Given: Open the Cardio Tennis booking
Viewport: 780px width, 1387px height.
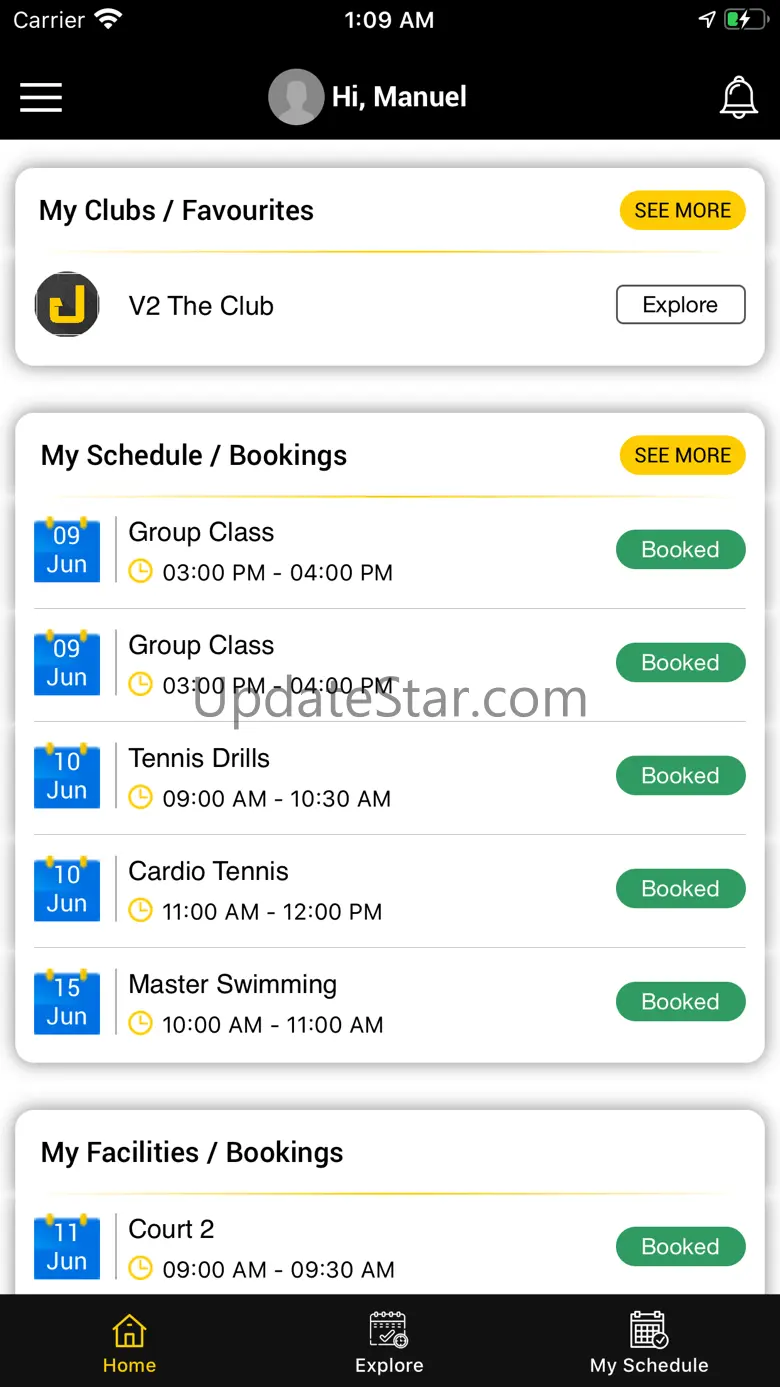Looking at the screenshot, I should (x=255, y=889).
